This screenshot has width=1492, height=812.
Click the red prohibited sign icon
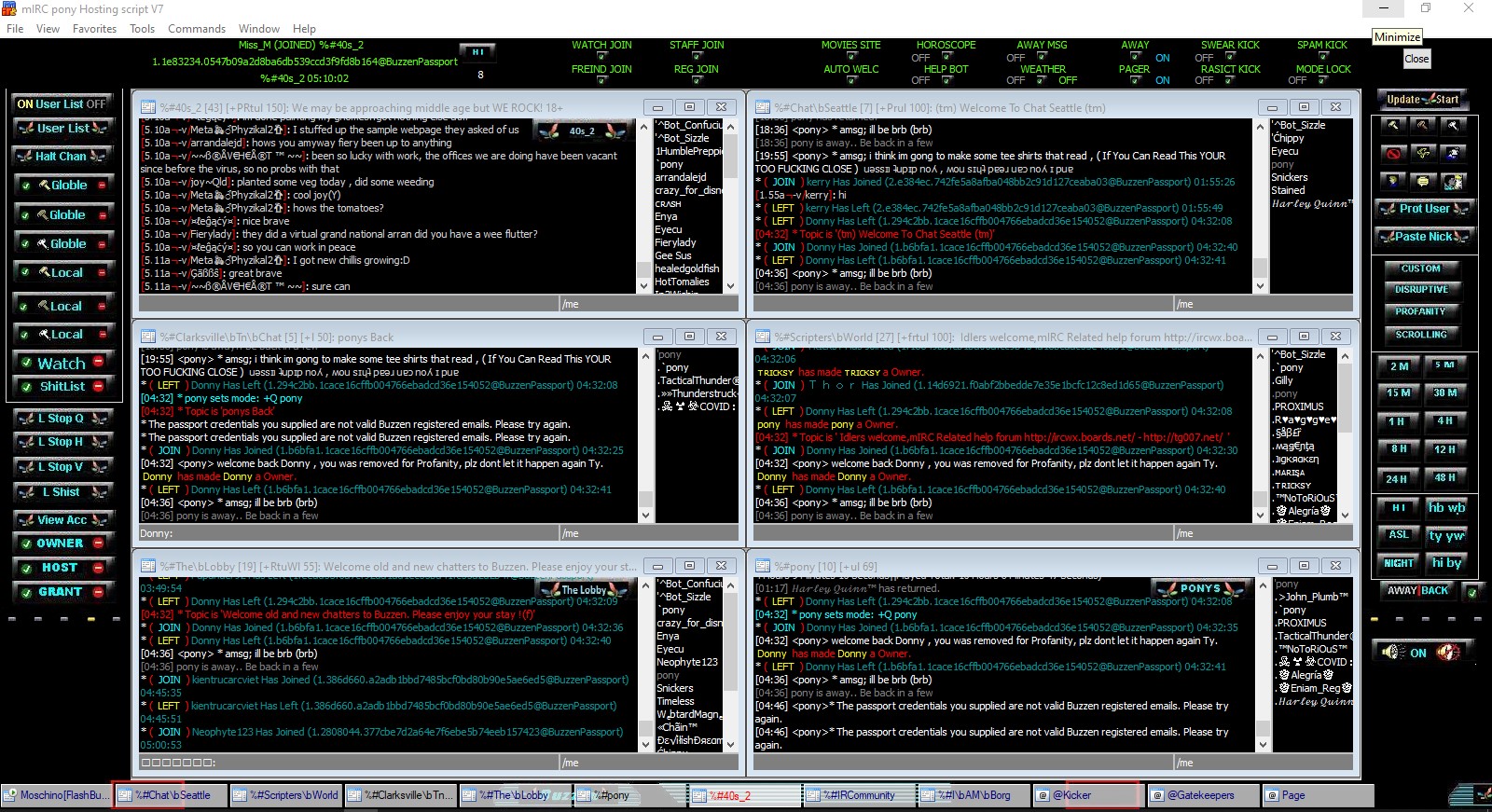1392,153
